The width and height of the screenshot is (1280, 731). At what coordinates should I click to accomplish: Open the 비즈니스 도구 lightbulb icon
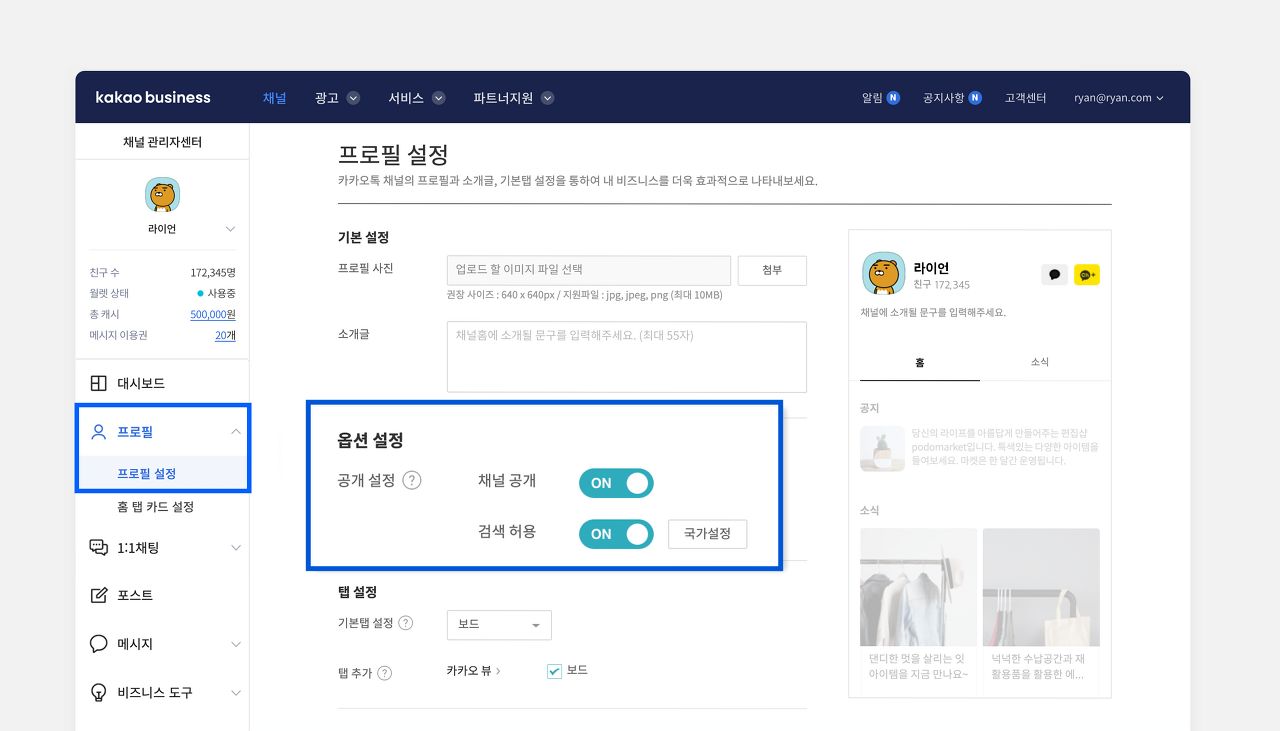[98, 692]
